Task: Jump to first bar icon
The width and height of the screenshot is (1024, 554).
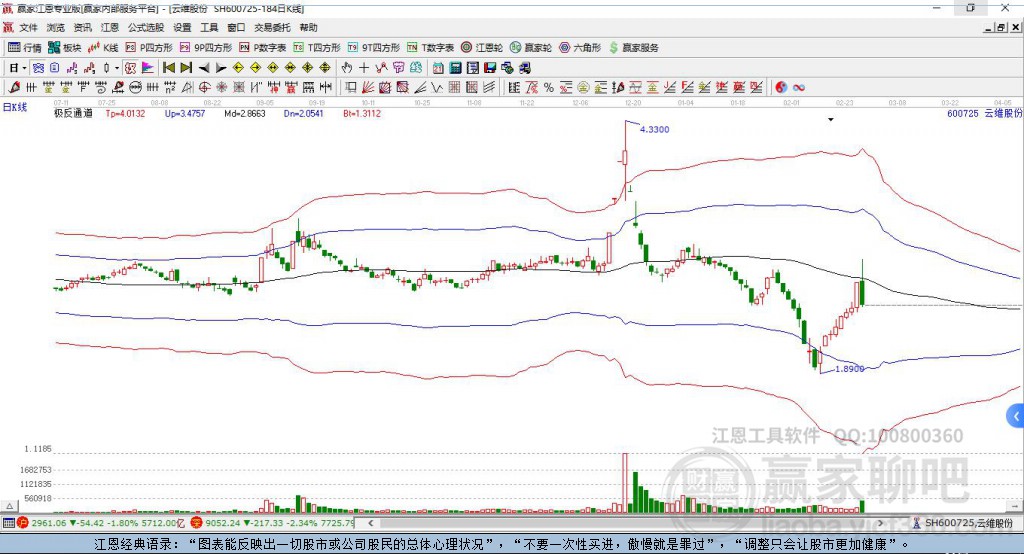Action: pos(168,68)
